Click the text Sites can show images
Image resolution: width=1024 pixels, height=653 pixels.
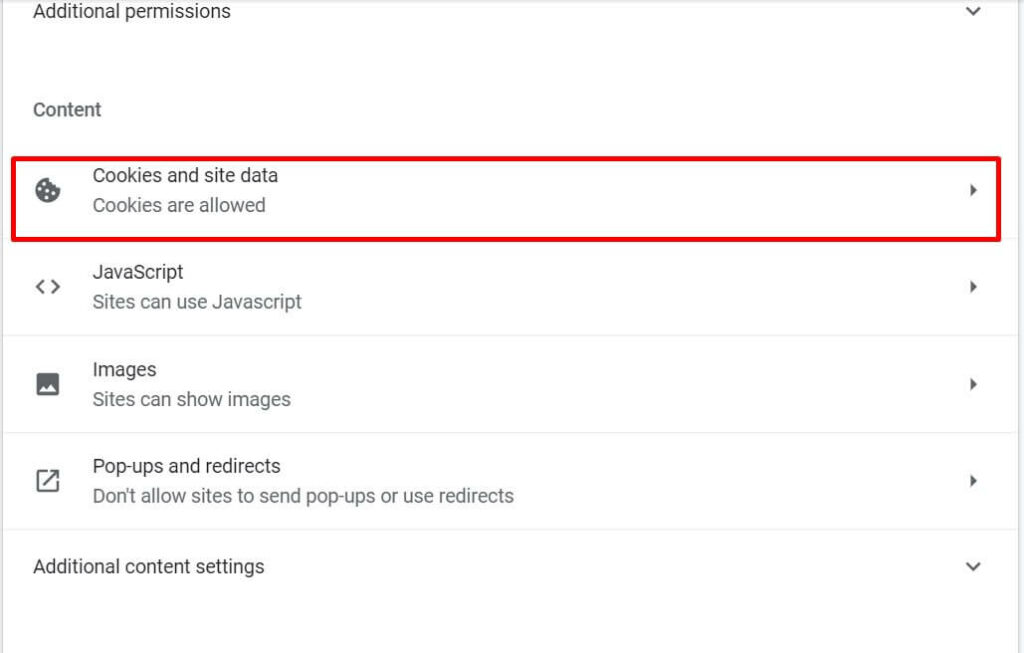[192, 399]
